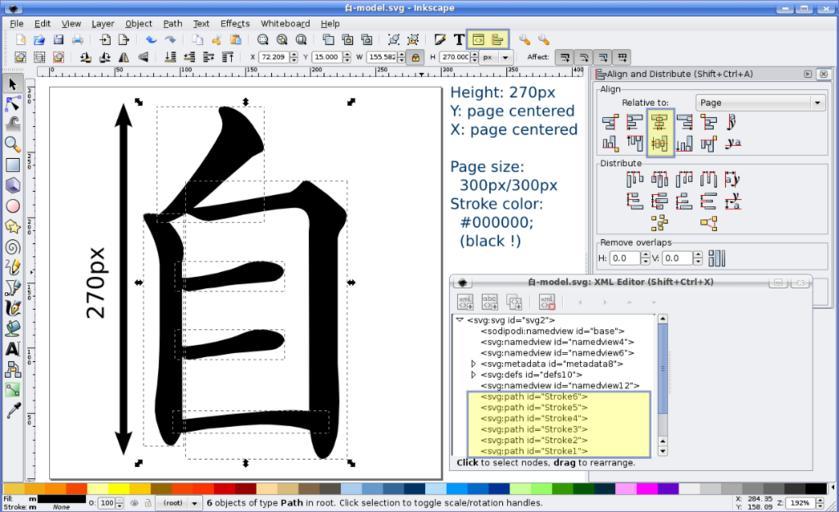Select the Node edit tool
839x512 pixels.
[x=12, y=104]
